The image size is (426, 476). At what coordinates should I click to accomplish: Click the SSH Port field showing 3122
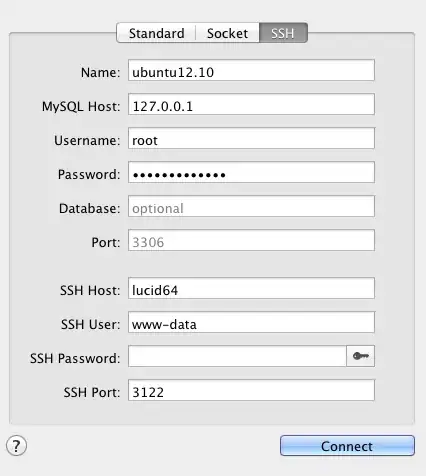point(251,390)
